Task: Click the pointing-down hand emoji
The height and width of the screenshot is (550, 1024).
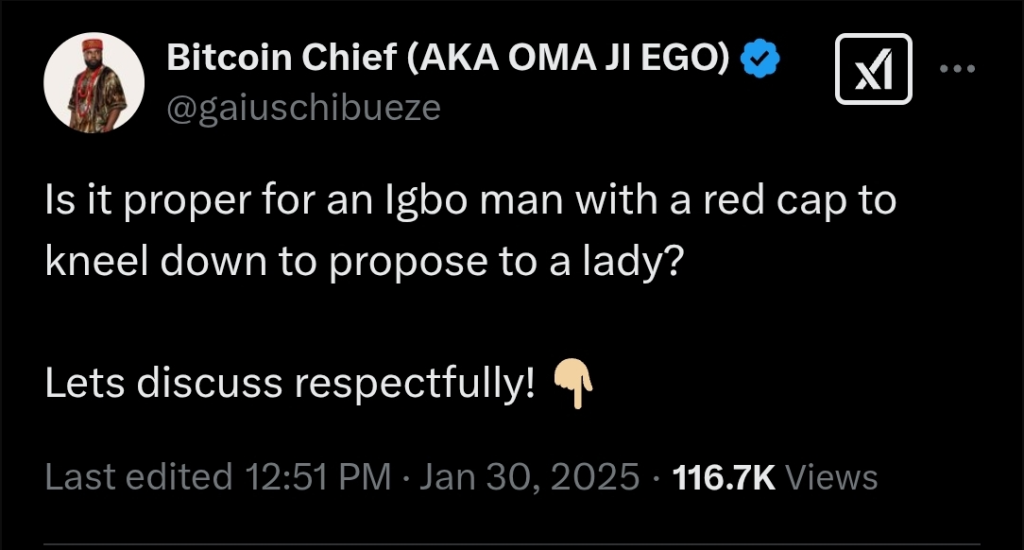Action: tap(573, 382)
